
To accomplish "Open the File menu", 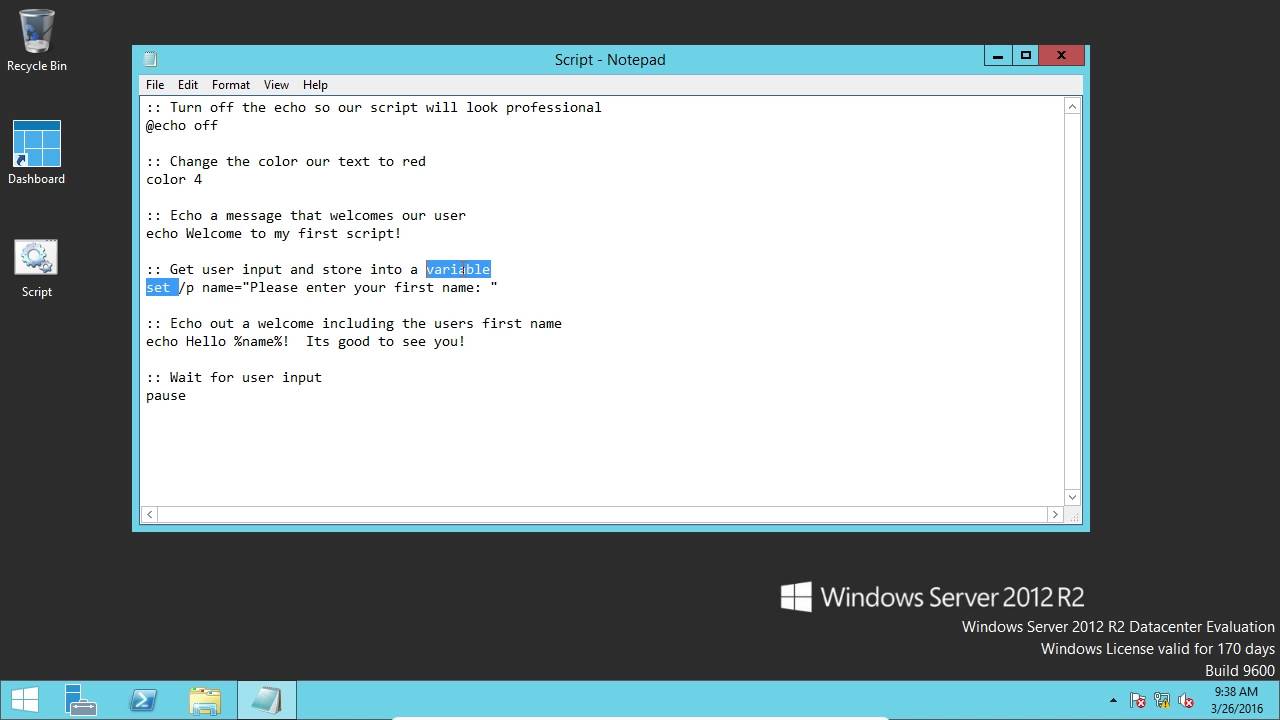I will tap(155, 85).
